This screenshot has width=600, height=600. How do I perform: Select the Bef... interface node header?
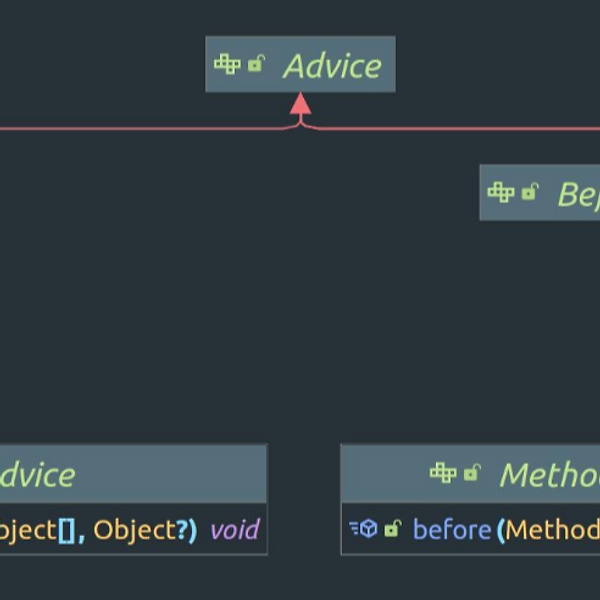point(540,192)
